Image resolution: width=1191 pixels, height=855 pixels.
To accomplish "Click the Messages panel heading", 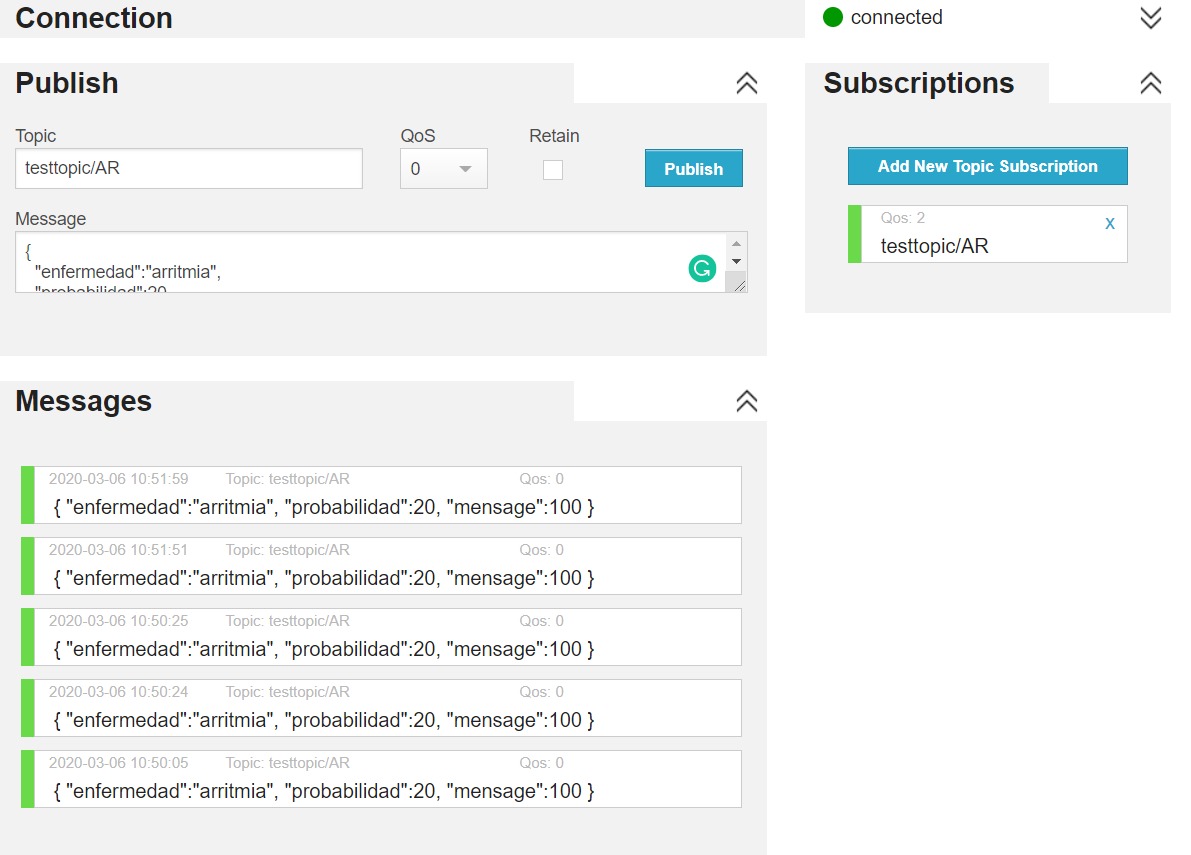I will tap(84, 401).
